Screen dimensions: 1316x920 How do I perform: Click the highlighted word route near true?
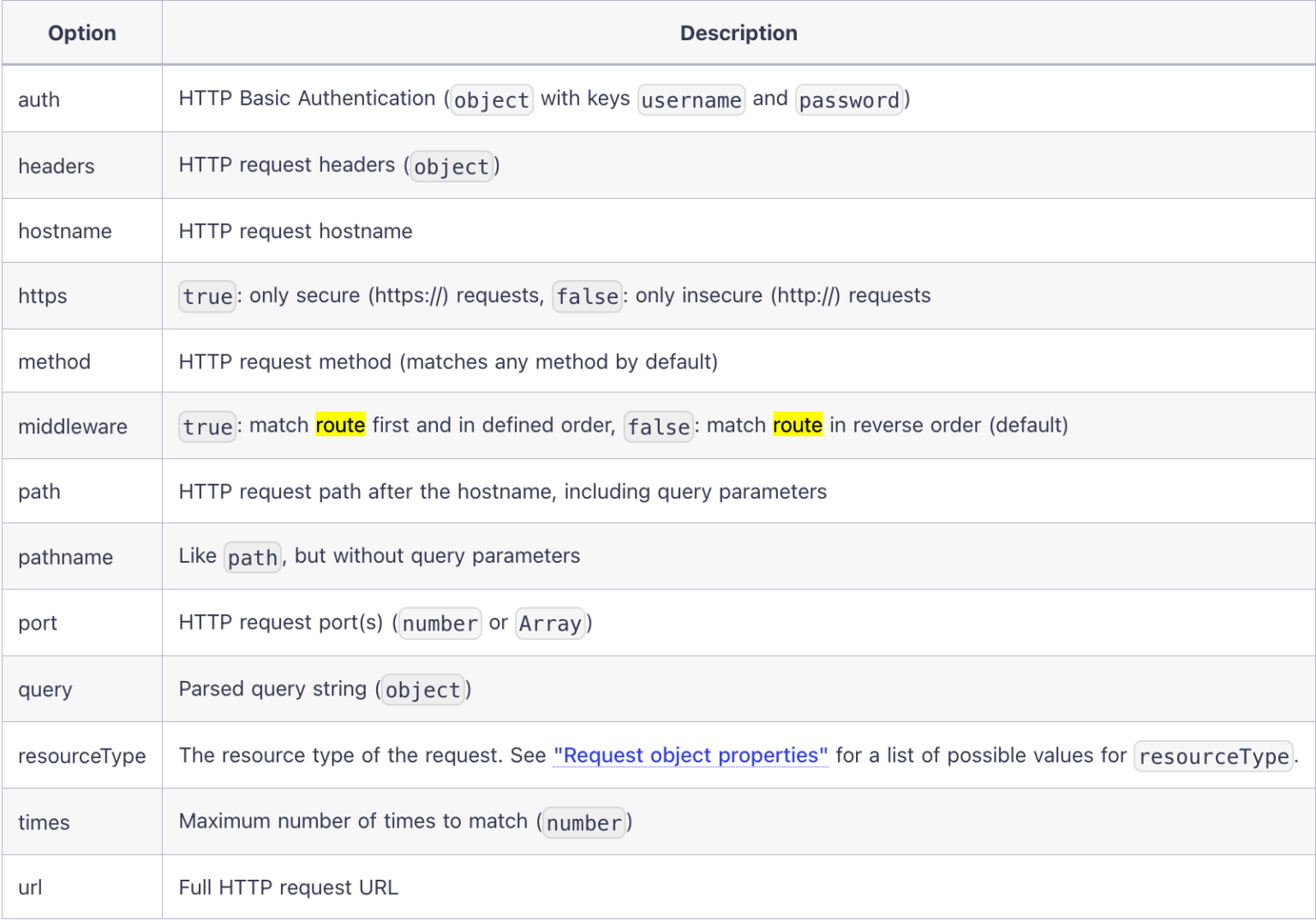point(340,425)
